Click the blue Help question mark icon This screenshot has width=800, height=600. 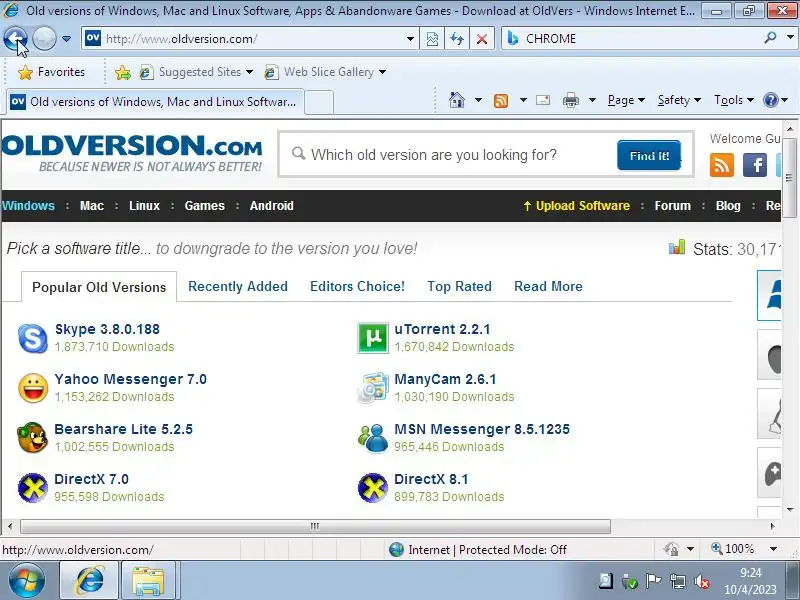click(x=770, y=100)
